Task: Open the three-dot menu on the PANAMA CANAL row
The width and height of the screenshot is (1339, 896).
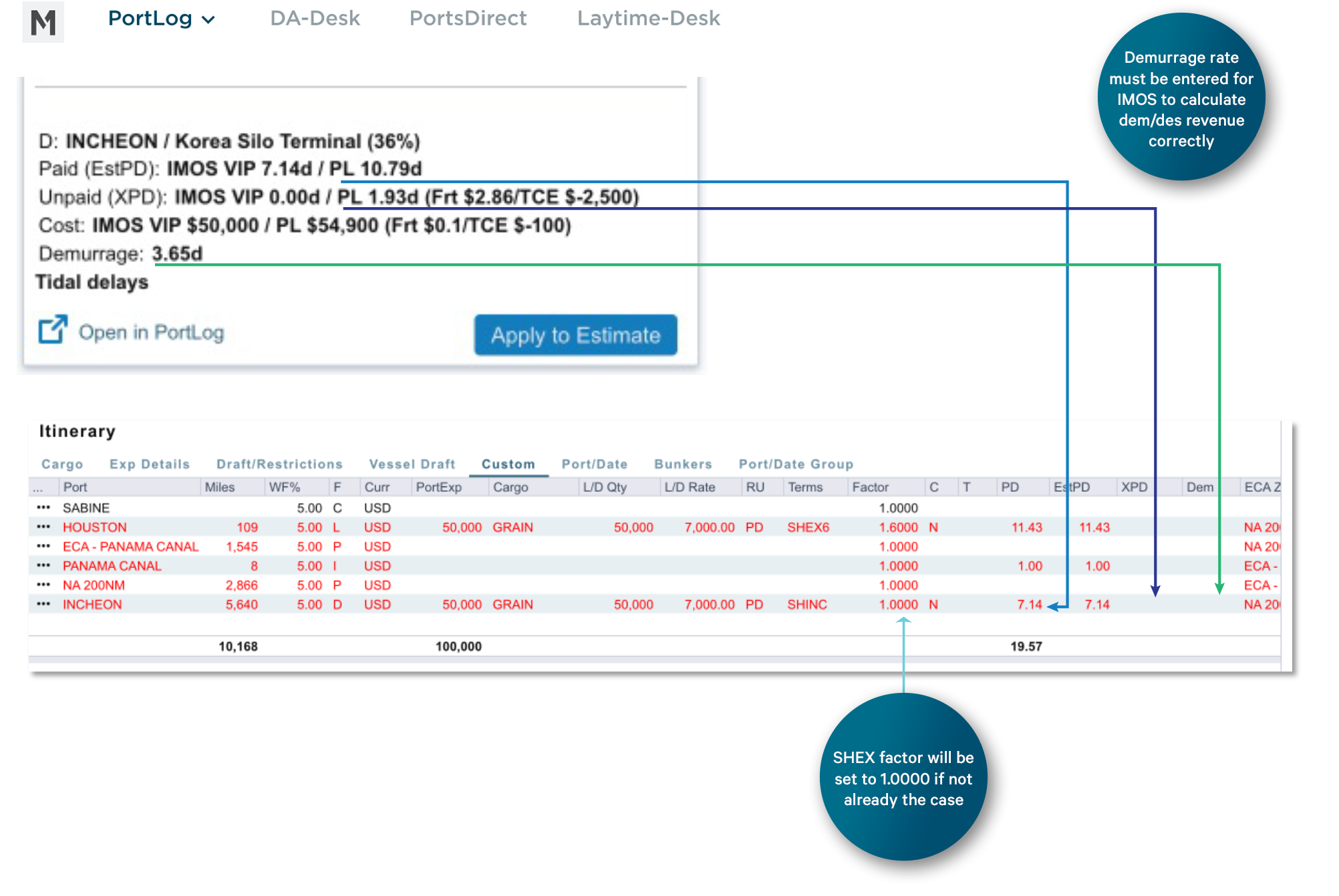Action: (43, 566)
